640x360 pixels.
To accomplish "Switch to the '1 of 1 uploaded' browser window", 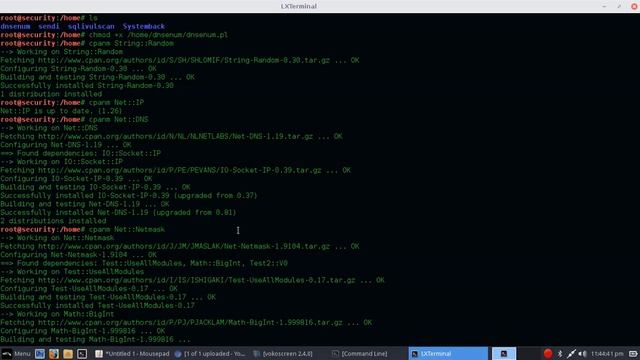I will point(210,353).
